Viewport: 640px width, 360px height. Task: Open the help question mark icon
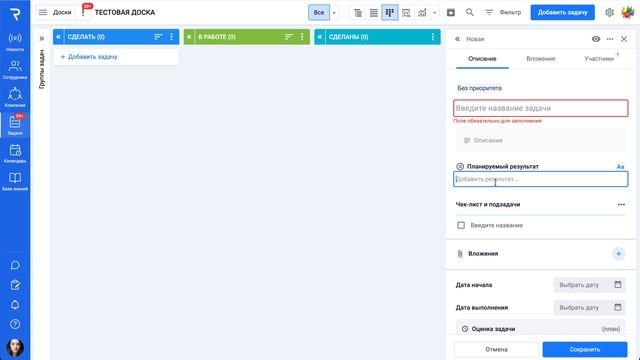[x=15, y=324]
